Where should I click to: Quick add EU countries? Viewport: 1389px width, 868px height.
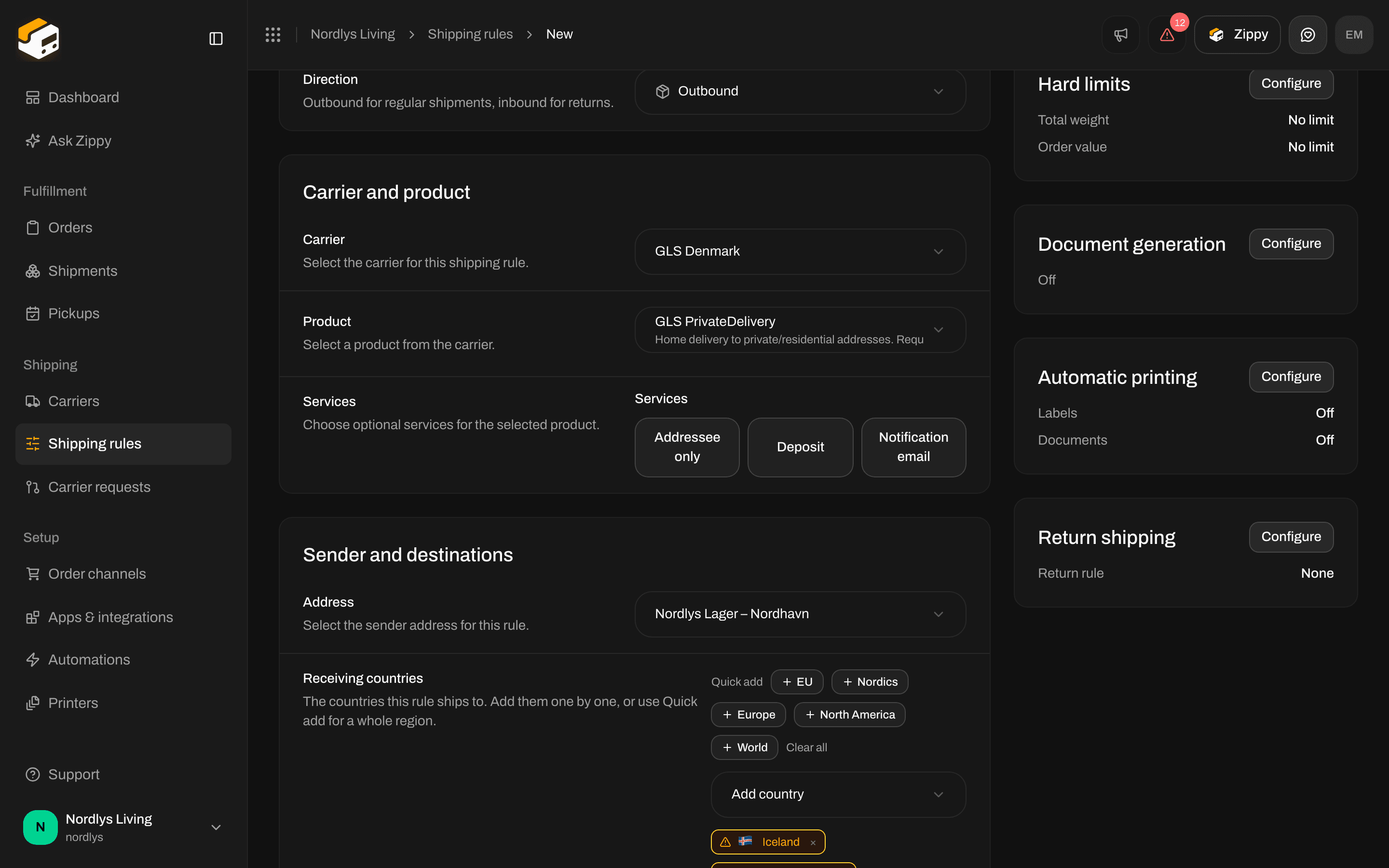tap(797, 682)
